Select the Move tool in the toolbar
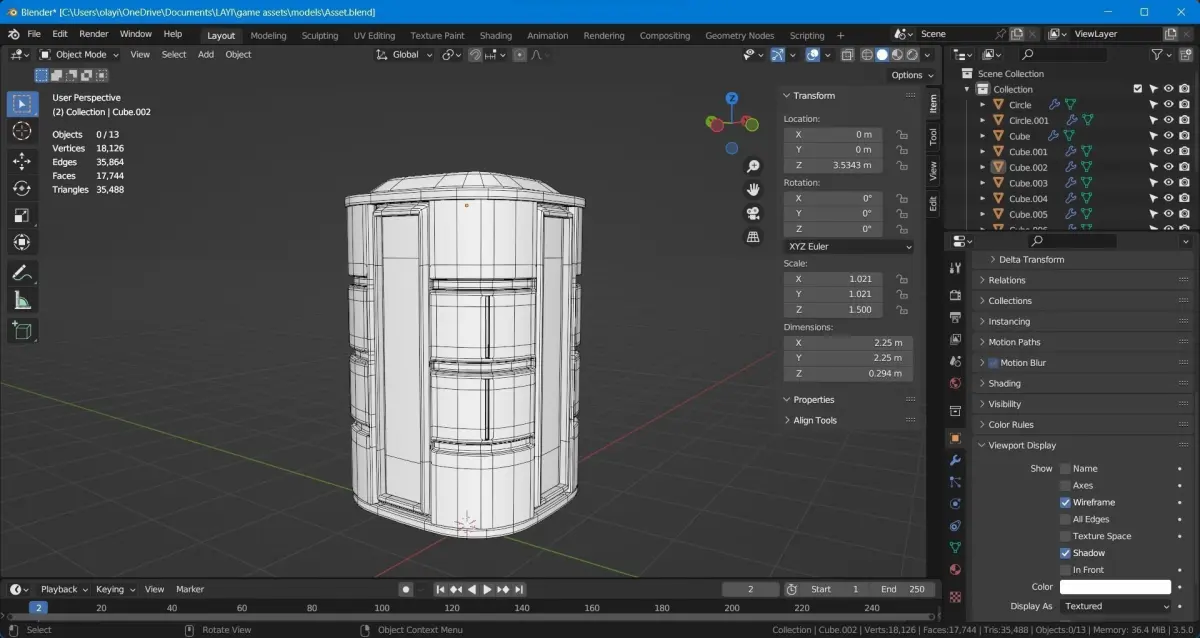 pos(22,161)
